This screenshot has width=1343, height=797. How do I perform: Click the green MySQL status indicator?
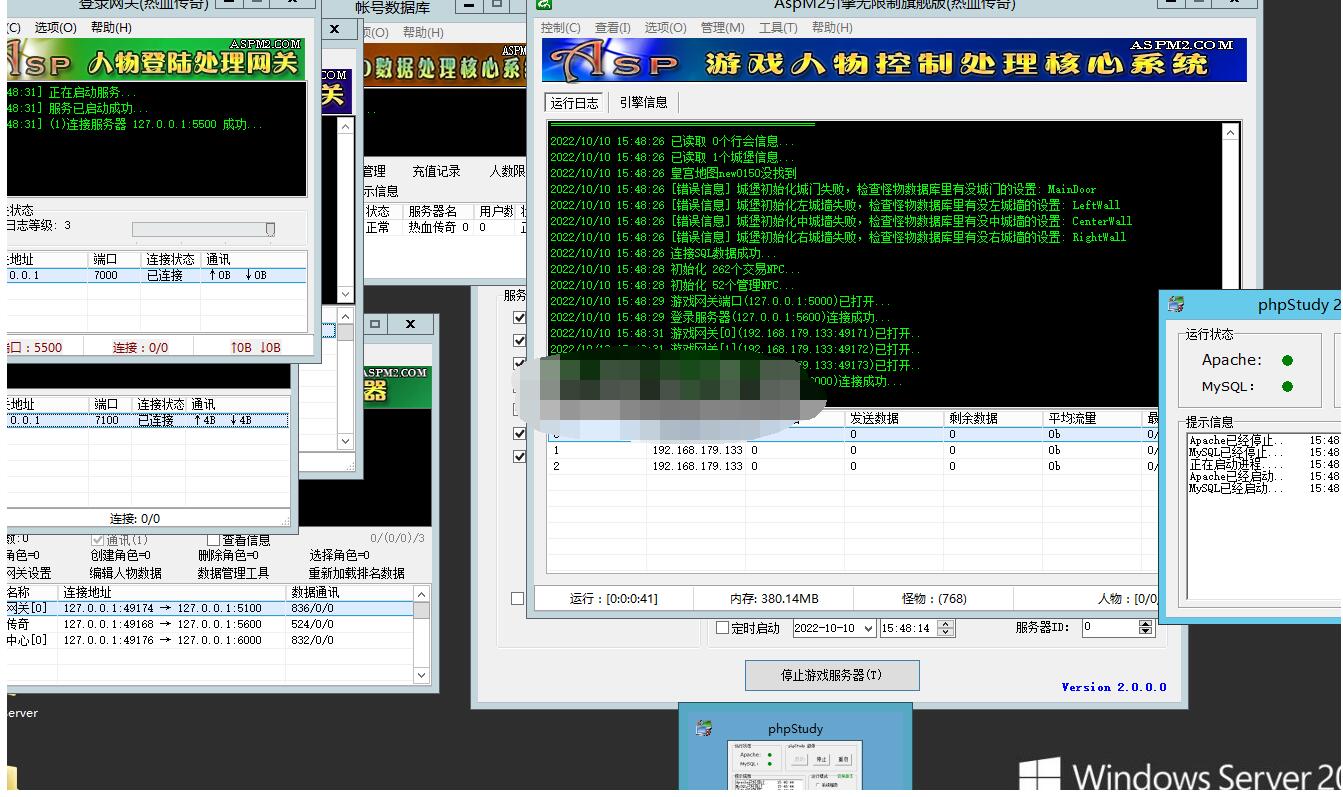(x=1287, y=387)
